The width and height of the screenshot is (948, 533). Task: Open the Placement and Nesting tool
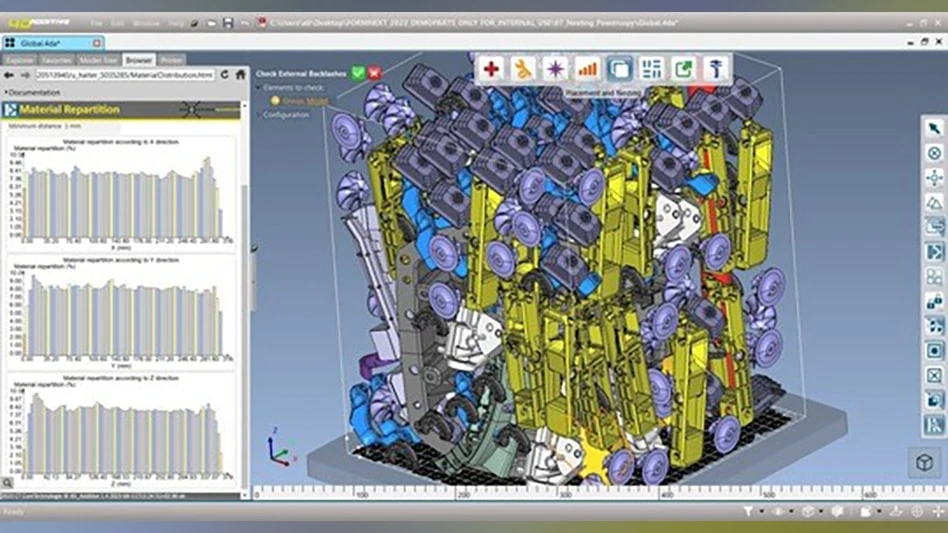[x=619, y=69]
